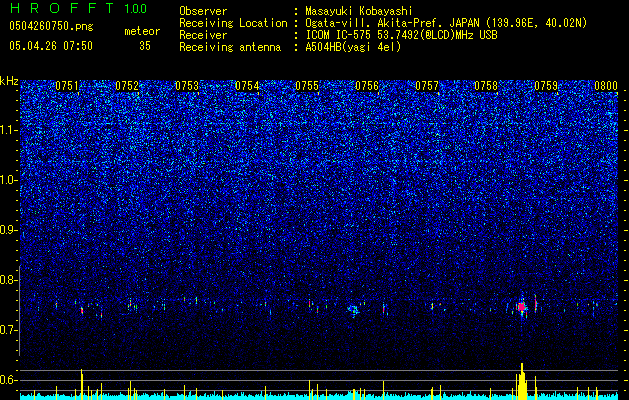Click the 'Receiver' field label
The width and height of the screenshot is (629, 400).
[203, 35]
